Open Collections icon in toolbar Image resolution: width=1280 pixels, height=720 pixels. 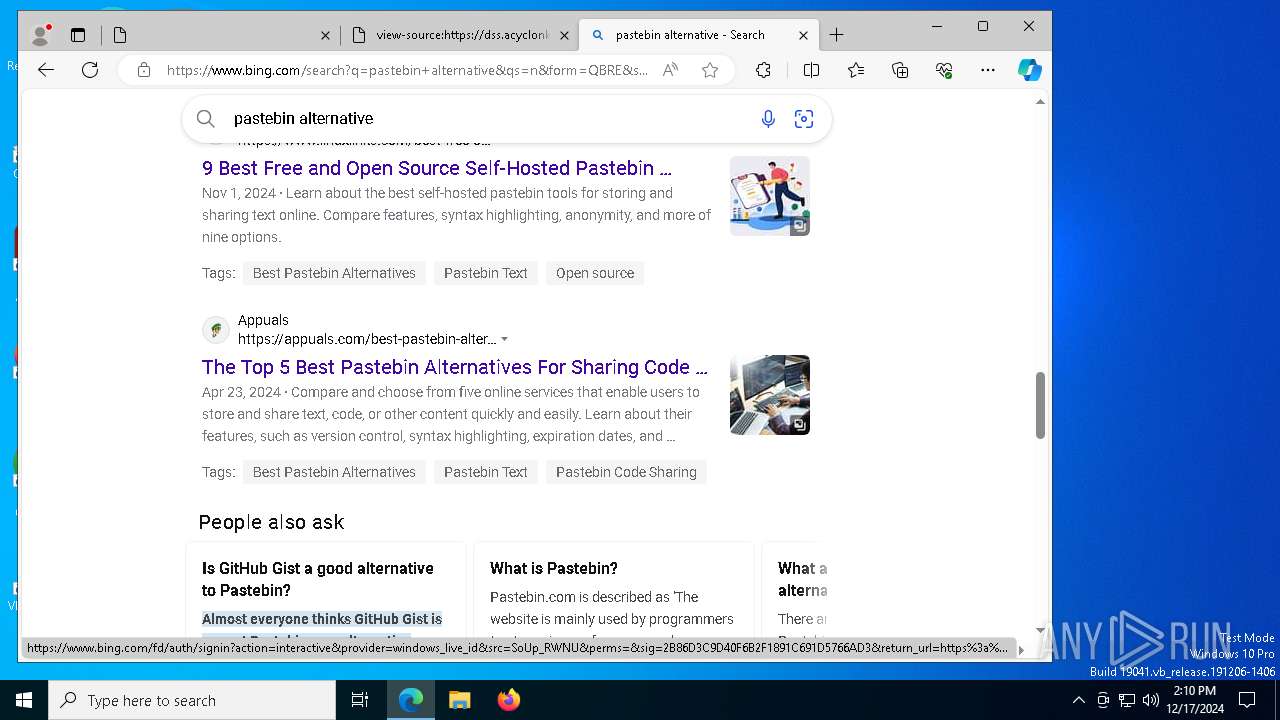[x=900, y=70]
